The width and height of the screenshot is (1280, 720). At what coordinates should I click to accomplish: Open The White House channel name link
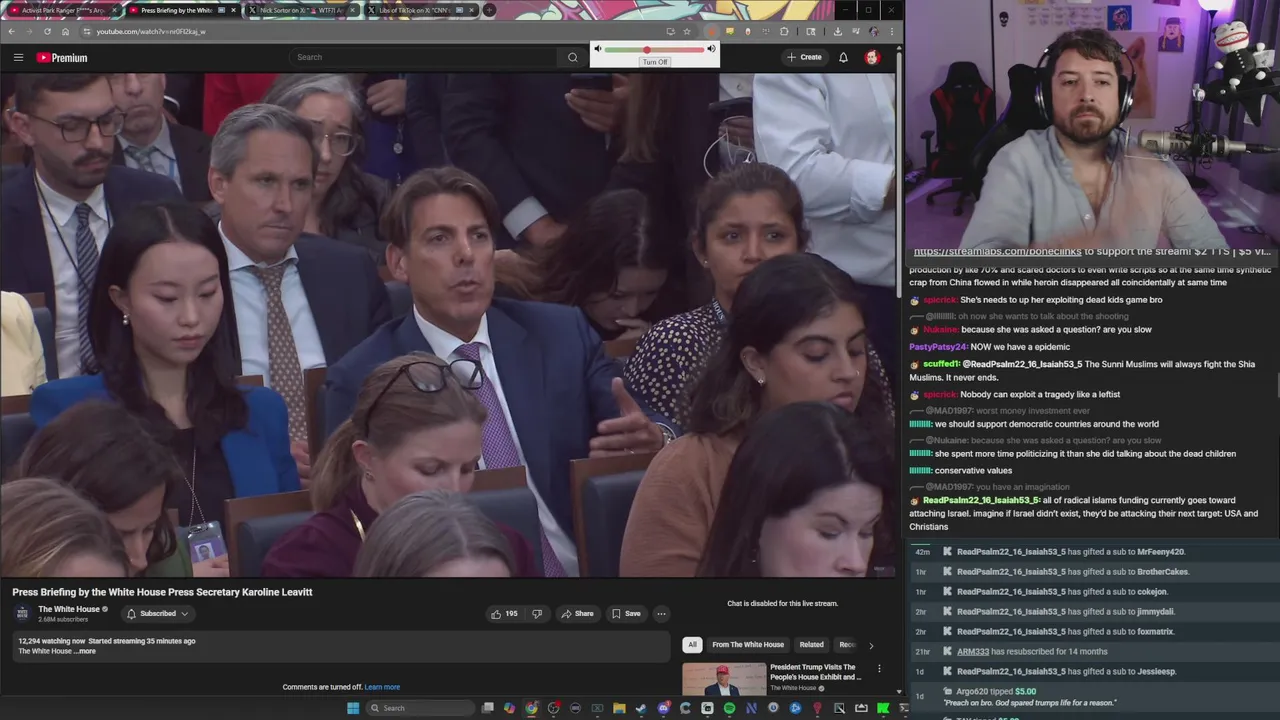tap(69, 609)
